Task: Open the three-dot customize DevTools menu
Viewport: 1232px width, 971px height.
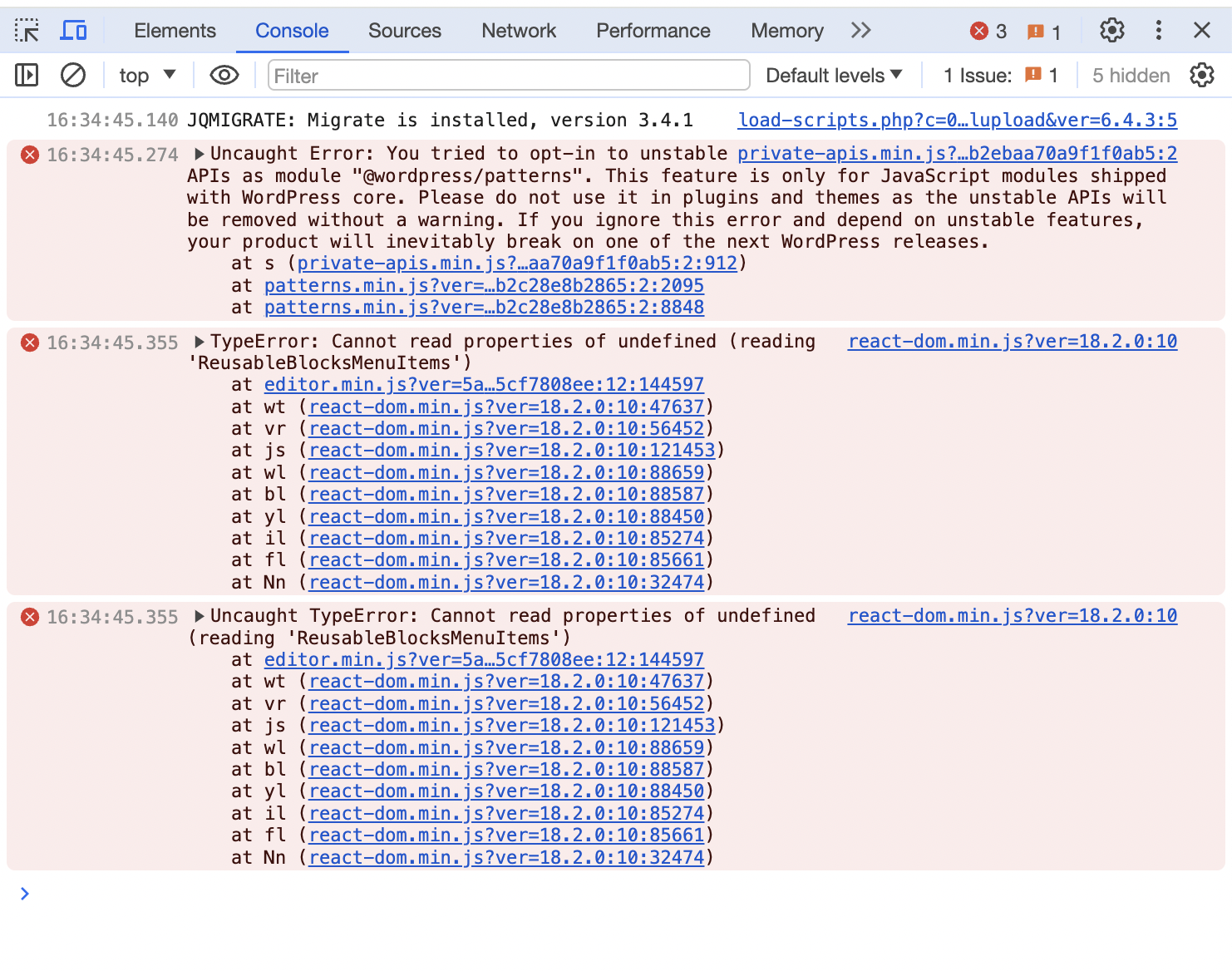Action: pos(1158,31)
